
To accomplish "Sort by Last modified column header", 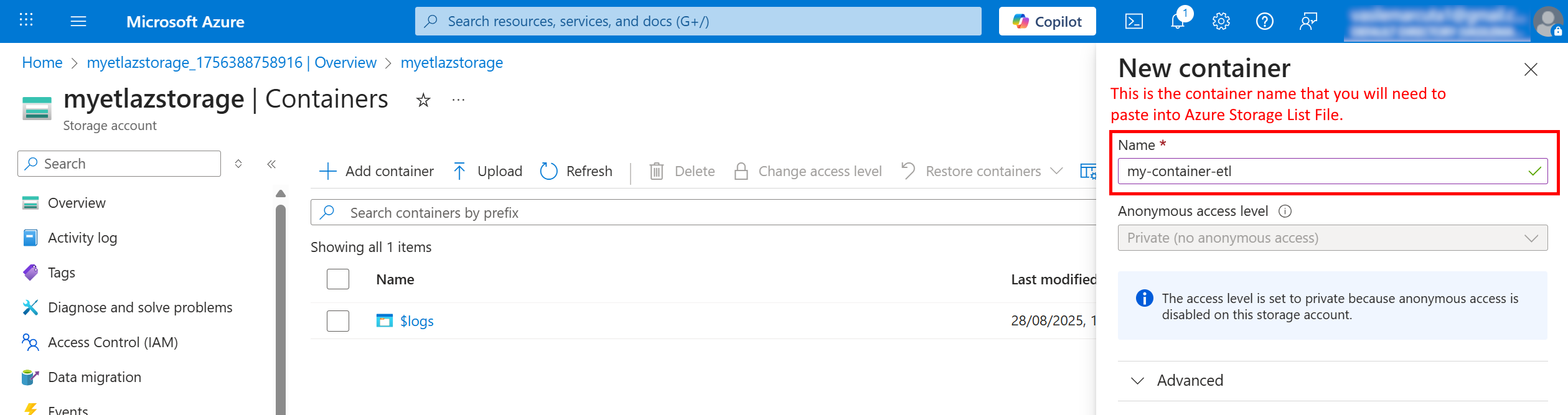I will pos(1053,280).
